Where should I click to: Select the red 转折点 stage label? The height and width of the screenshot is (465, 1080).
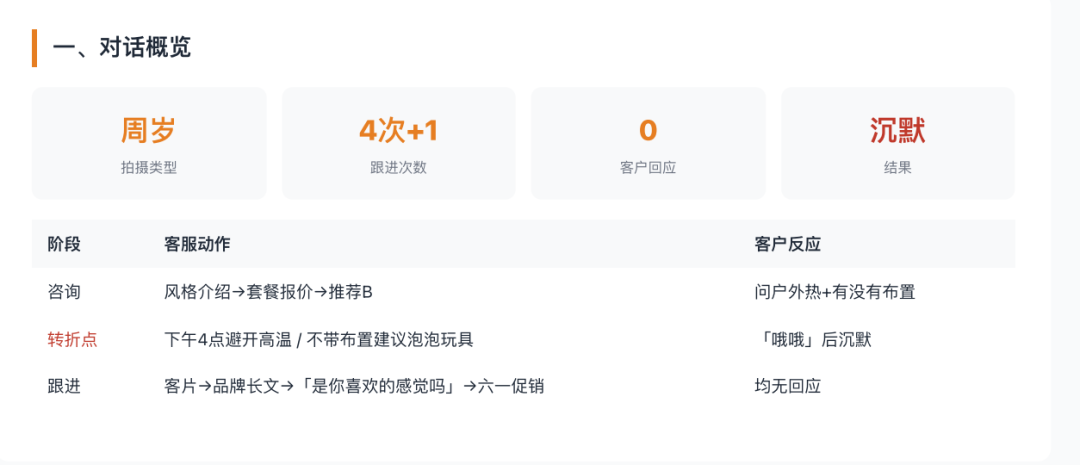click(x=72, y=340)
